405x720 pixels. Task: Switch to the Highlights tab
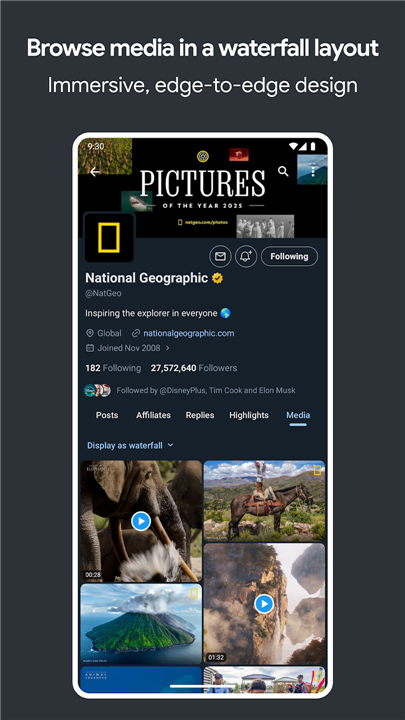(x=249, y=415)
